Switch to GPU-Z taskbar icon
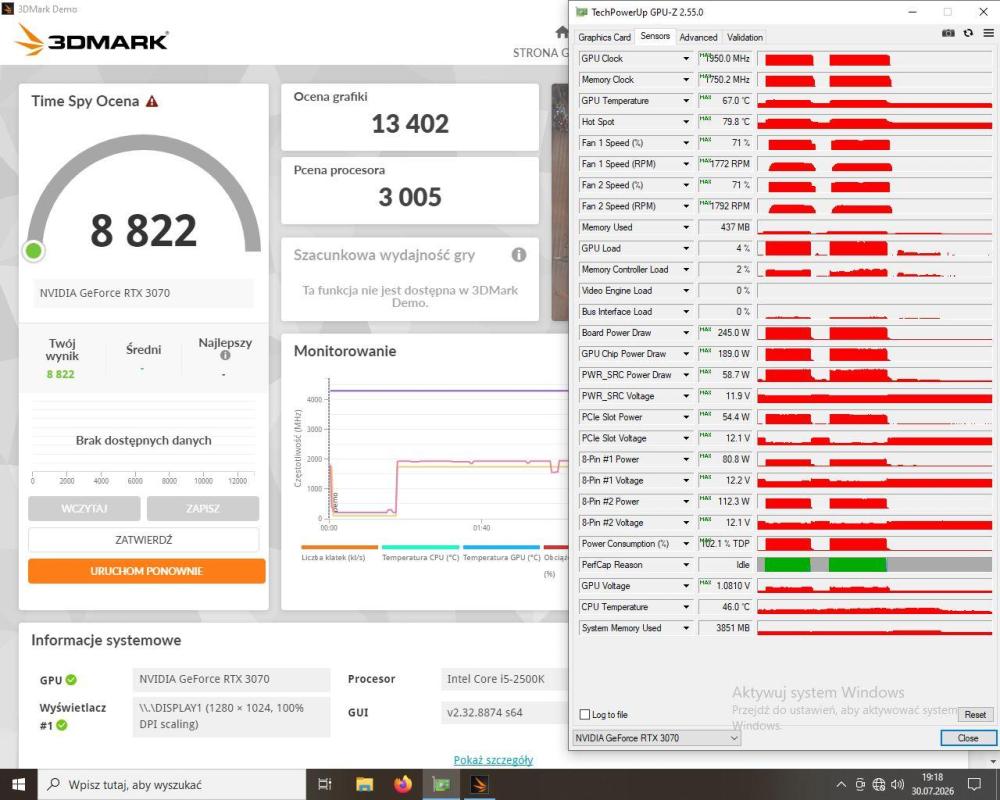Image resolution: width=1000 pixels, height=800 pixels. click(x=441, y=785)
